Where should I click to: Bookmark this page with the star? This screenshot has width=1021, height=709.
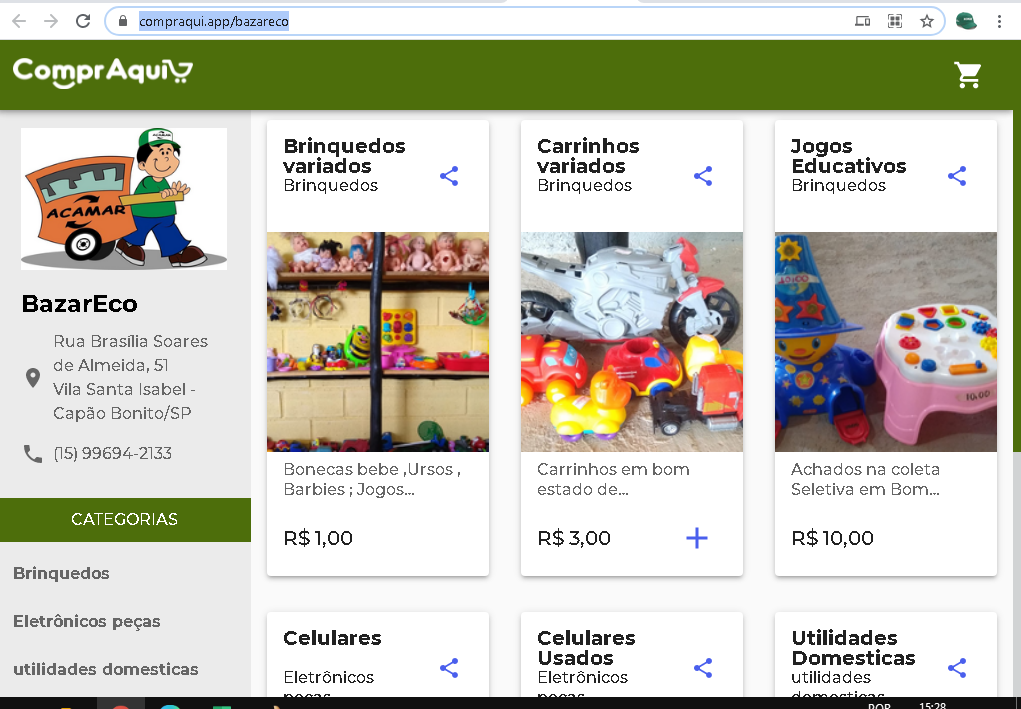coord(927,21)
